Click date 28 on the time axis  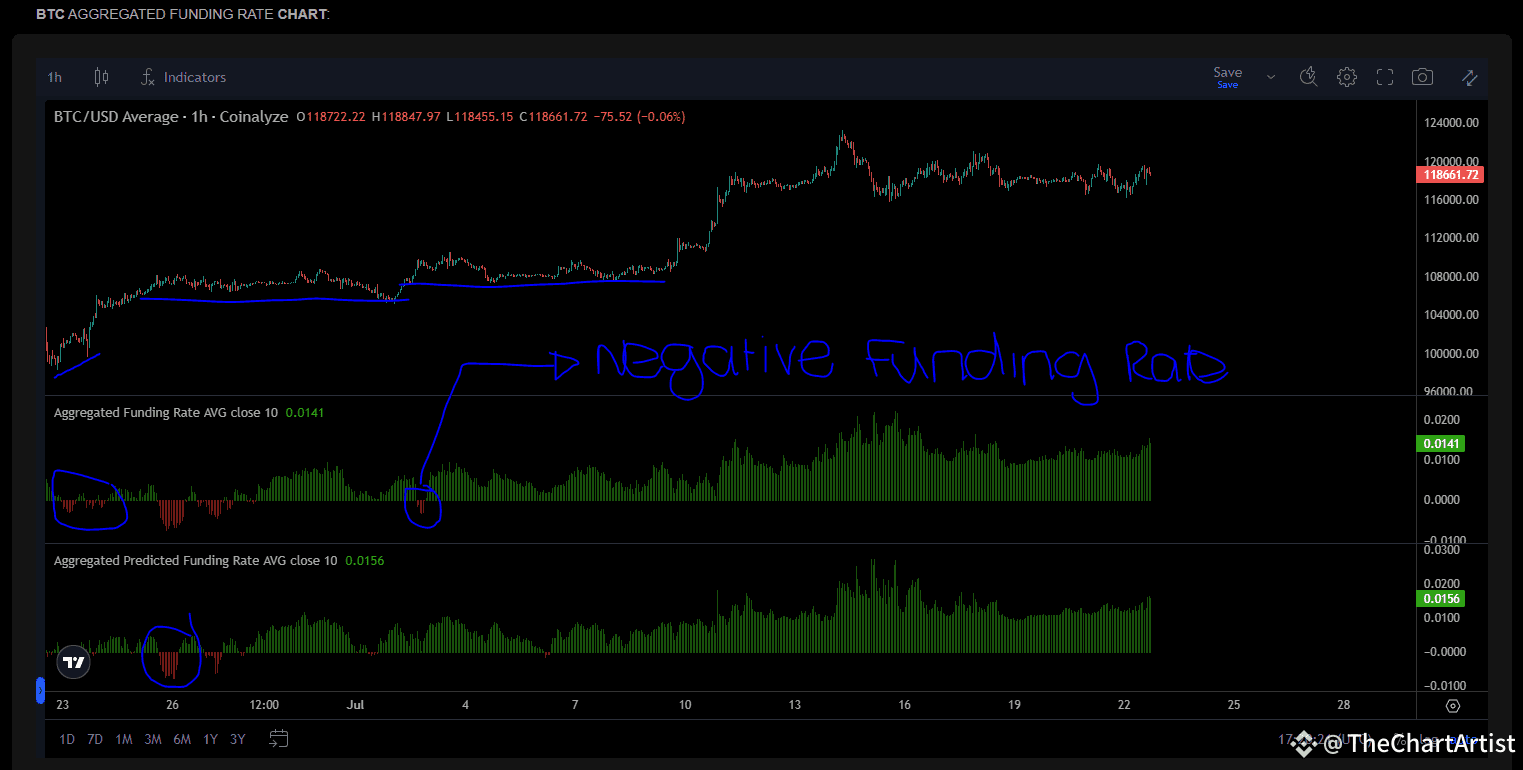pos(1344,704)
